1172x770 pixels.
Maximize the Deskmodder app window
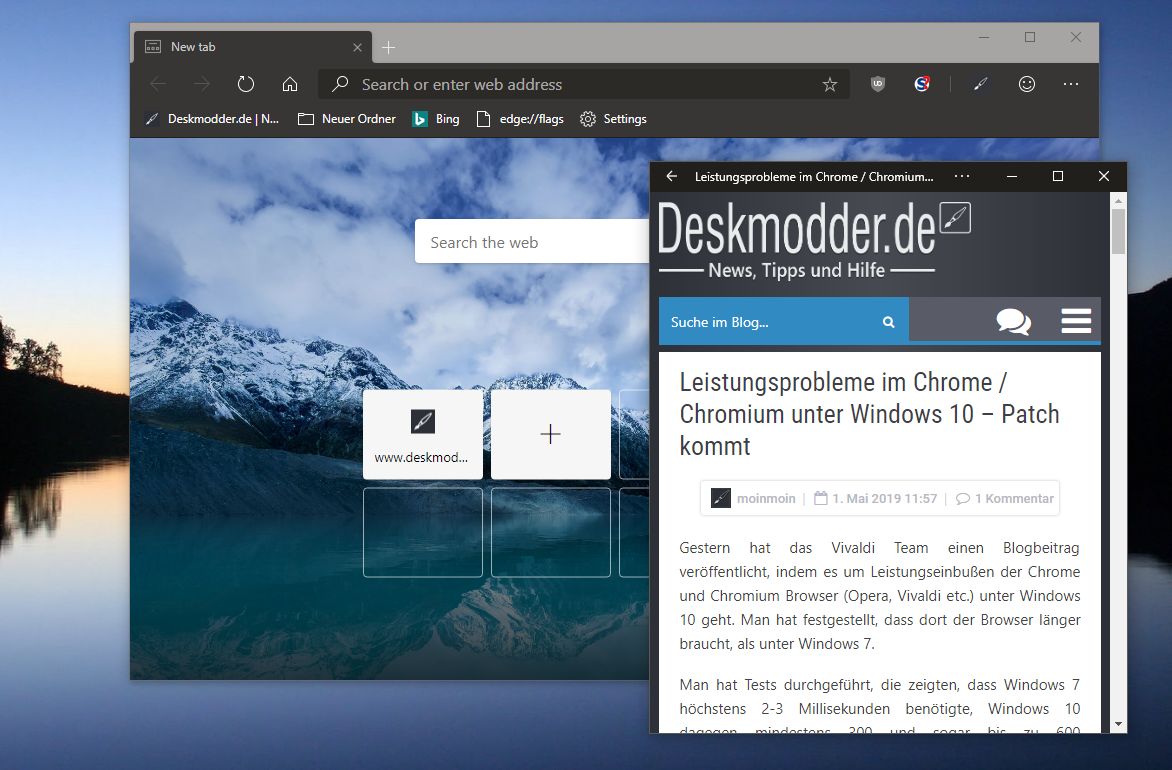coord(1058,176)
